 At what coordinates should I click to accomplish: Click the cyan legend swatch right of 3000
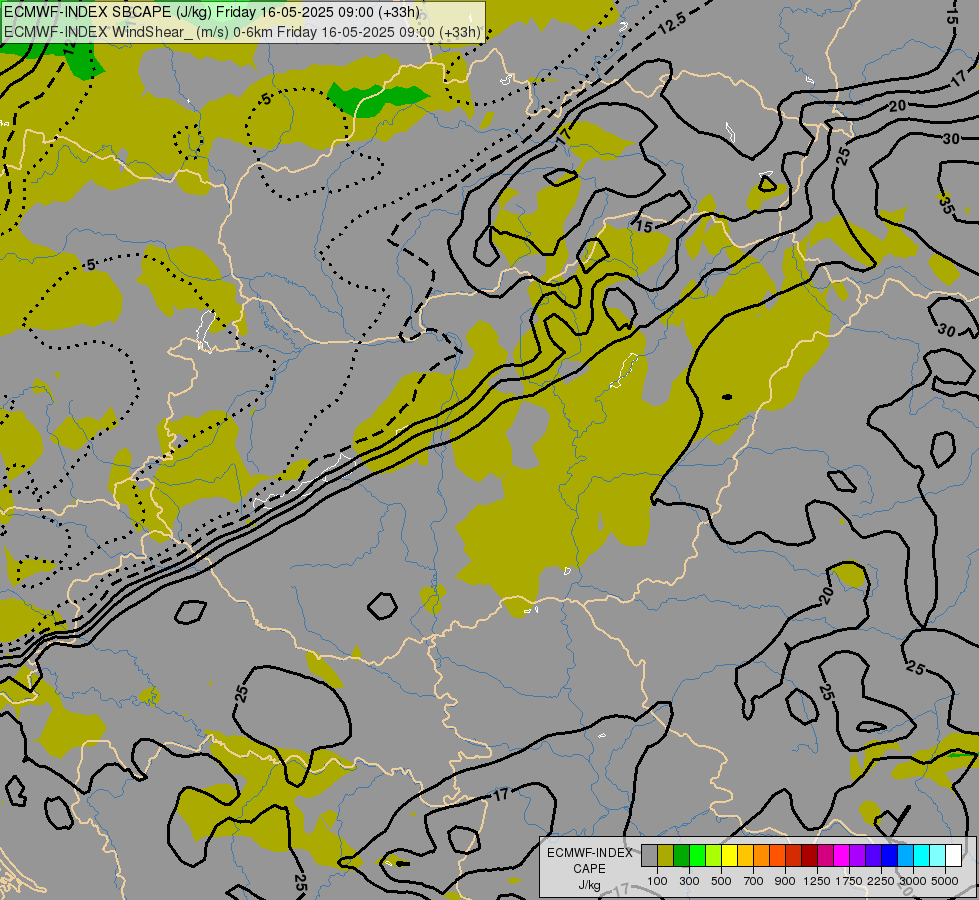click(922, 855)
